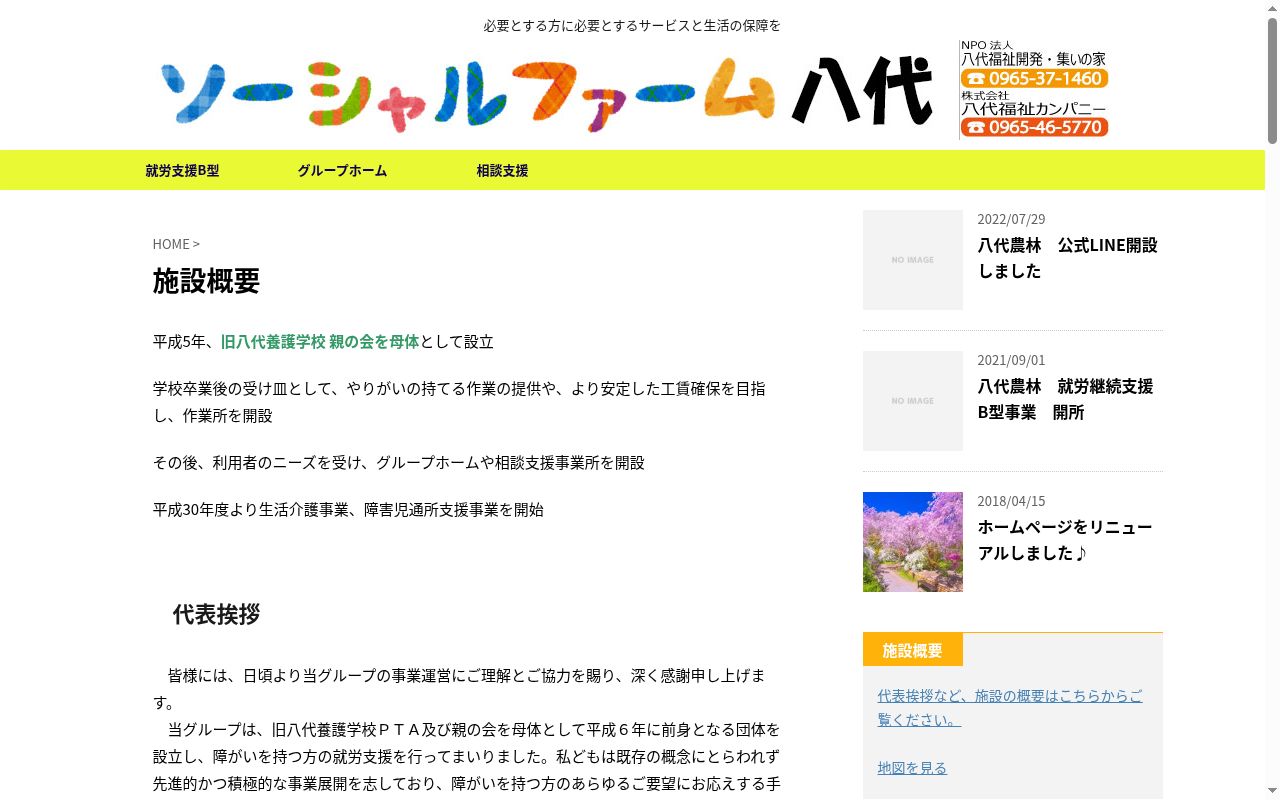
Task: Follow the 代表挨拶など、施設の概要はこちらから link
Action: pyautogui.click(x=1010, y=707)
